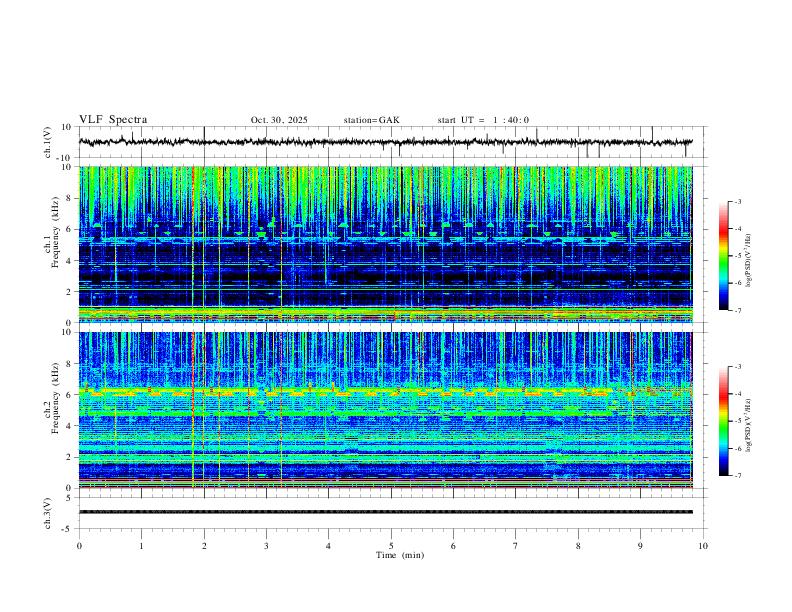Click the "start UT = 1 :40: 0" text
792x612 pixels.
coord(483,120)
